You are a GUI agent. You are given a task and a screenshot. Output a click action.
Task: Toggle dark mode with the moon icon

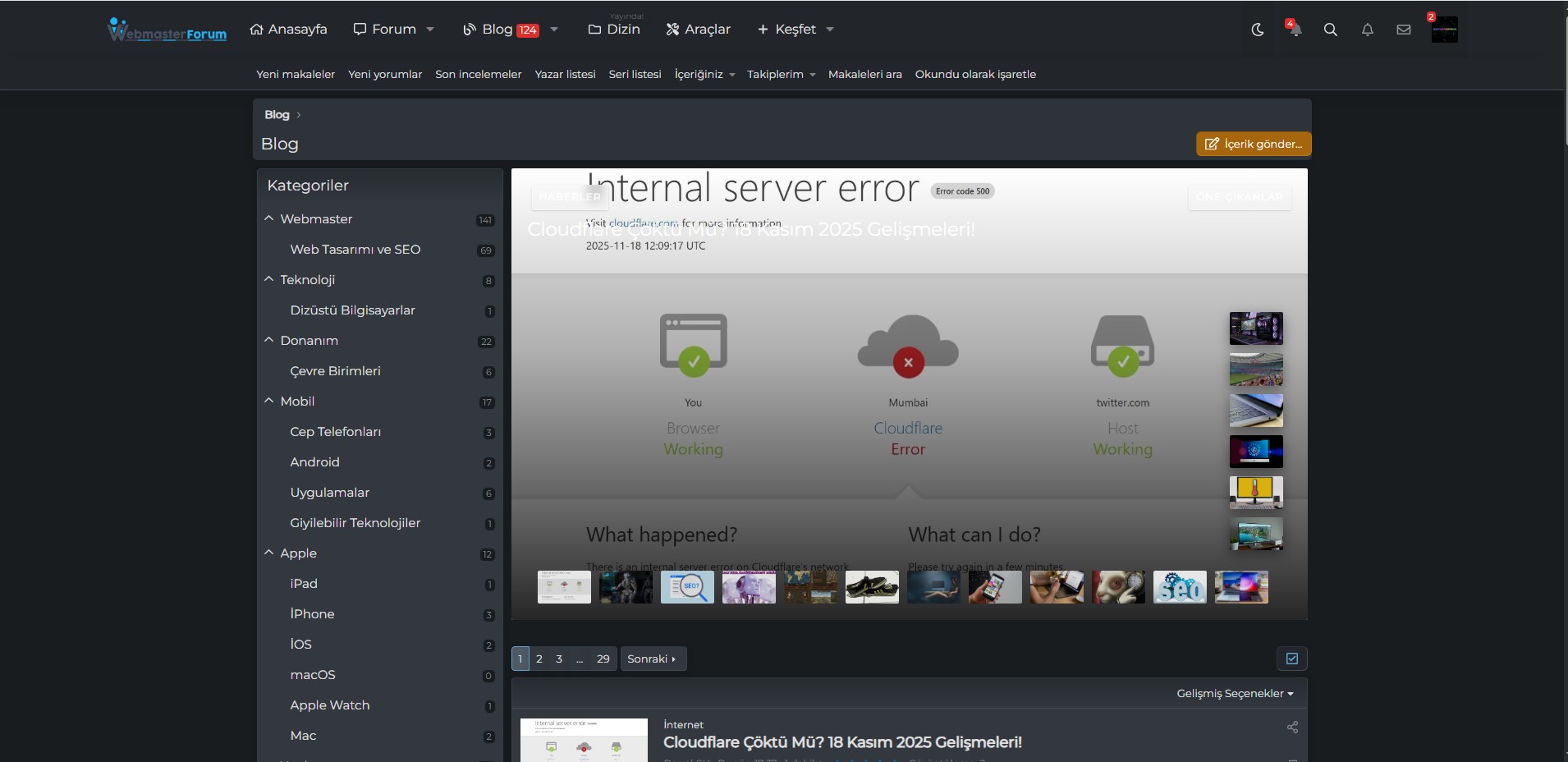pos(1257,30)
